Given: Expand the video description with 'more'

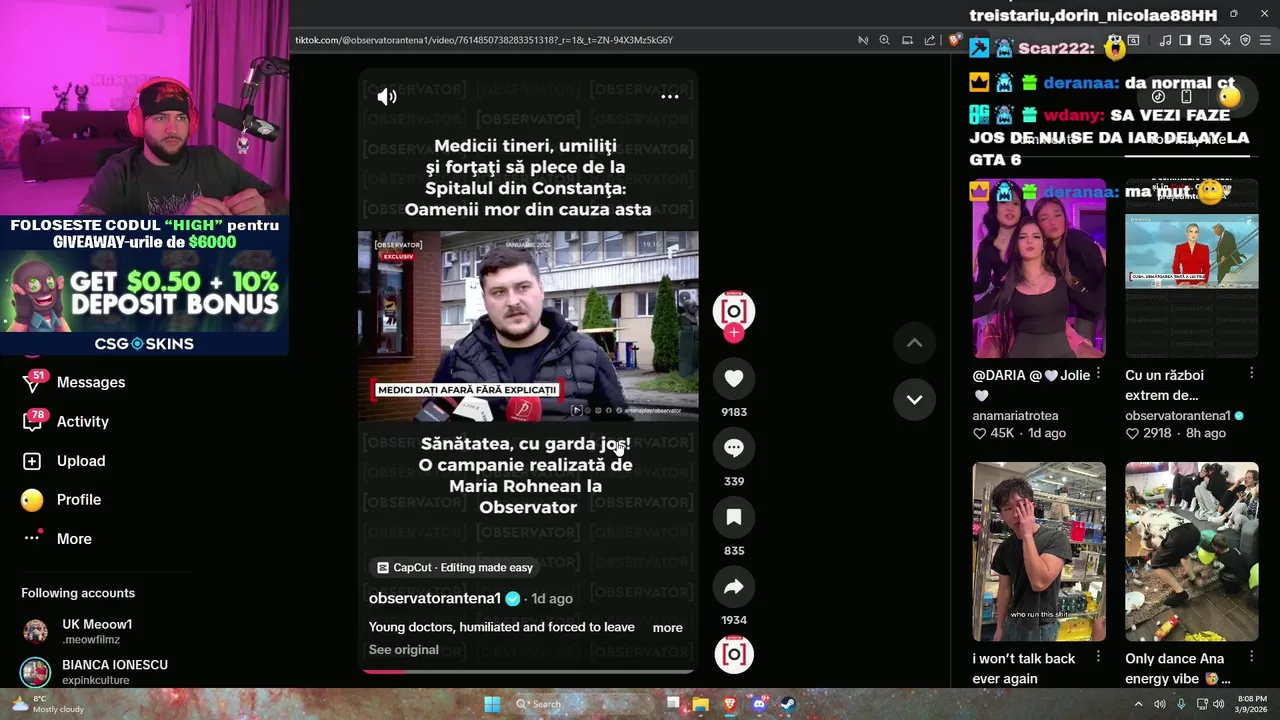Looking at the screenshot, I should coord(667,628).
